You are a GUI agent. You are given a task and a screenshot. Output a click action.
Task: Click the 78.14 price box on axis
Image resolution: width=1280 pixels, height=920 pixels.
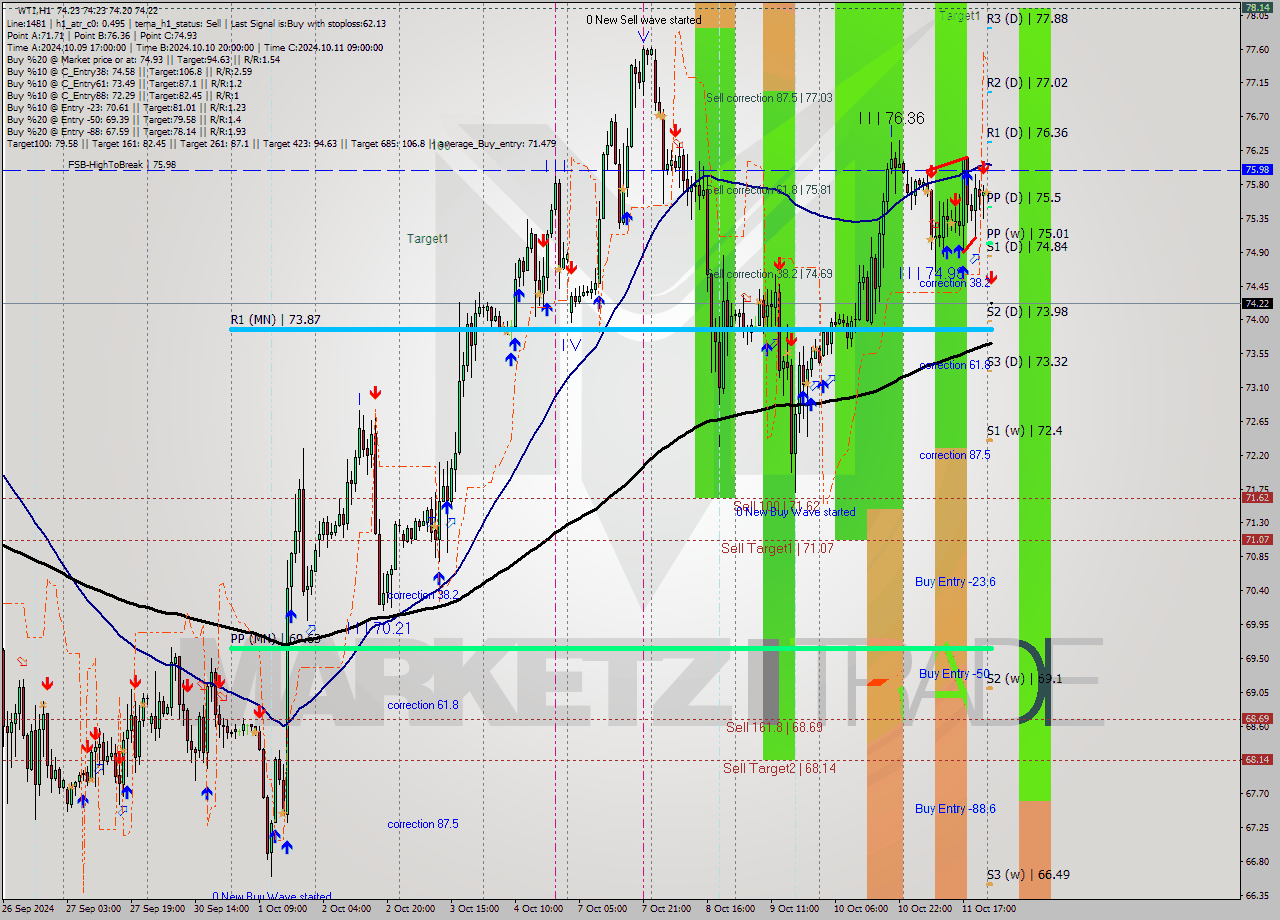1257,7
